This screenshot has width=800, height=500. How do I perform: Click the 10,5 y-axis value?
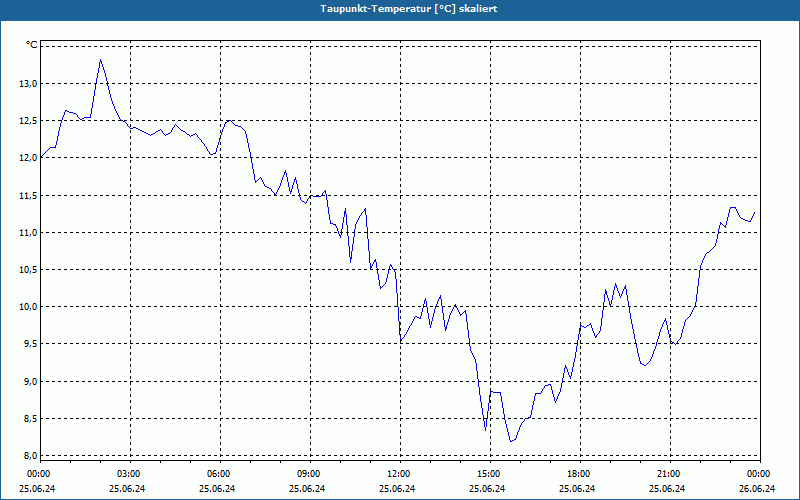(x=28, y=270)
